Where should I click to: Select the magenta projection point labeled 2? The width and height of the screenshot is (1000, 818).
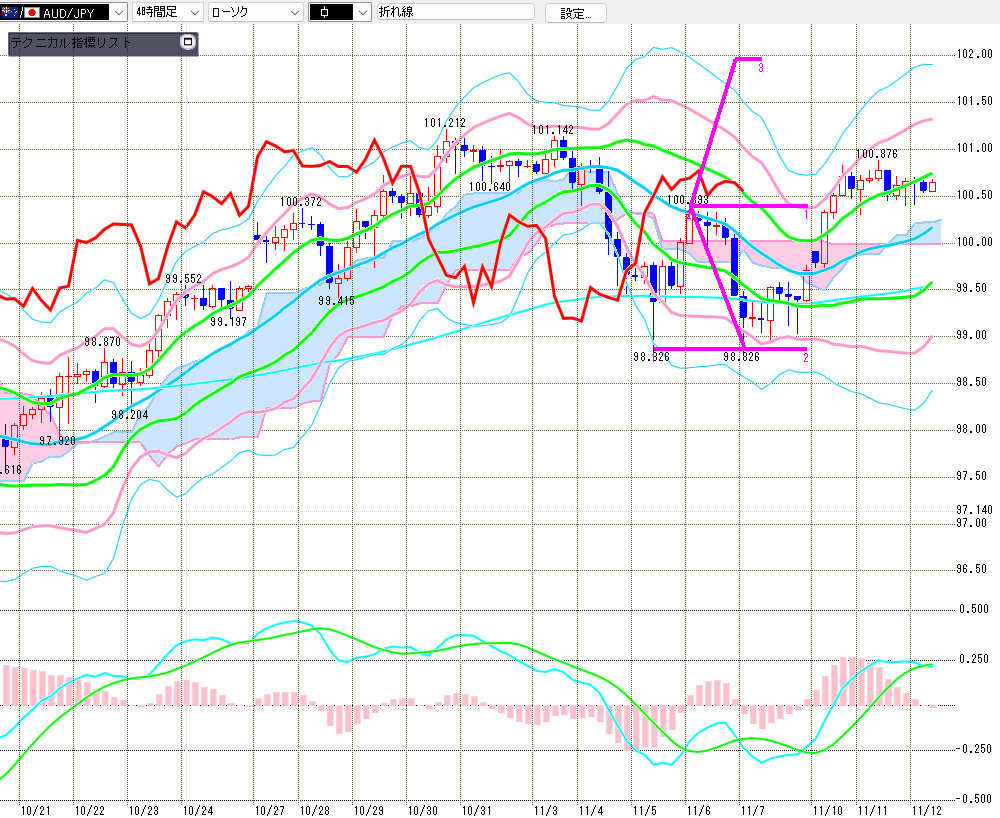805,356
